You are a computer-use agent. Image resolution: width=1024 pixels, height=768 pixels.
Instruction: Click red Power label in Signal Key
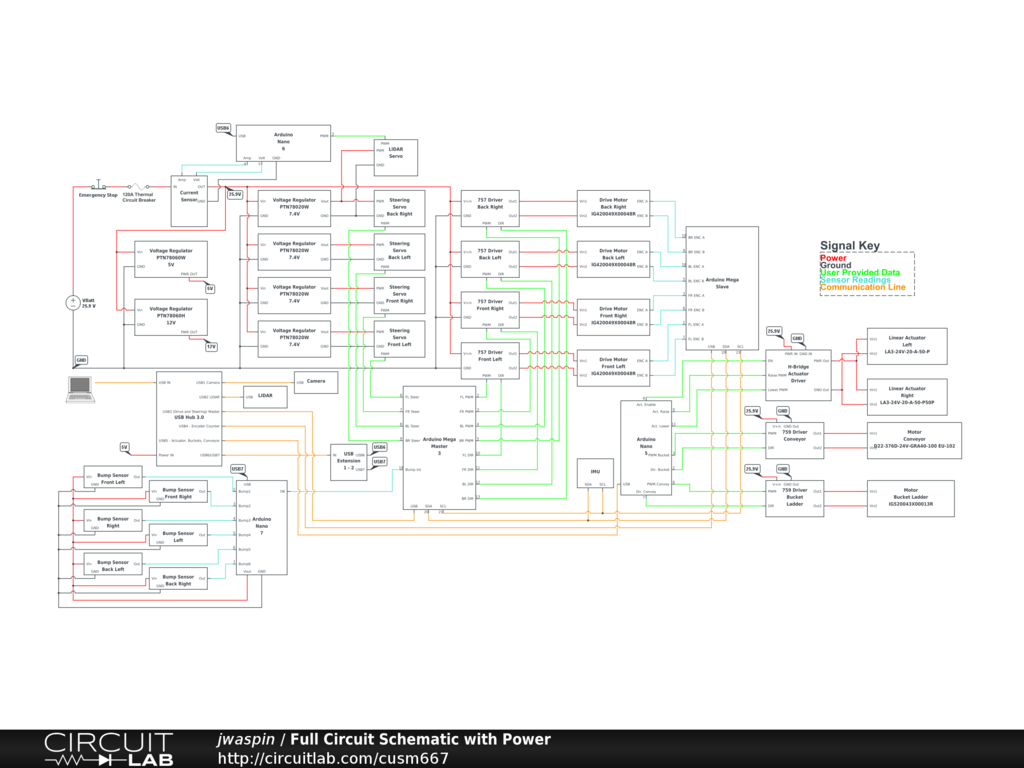point(833,258)
